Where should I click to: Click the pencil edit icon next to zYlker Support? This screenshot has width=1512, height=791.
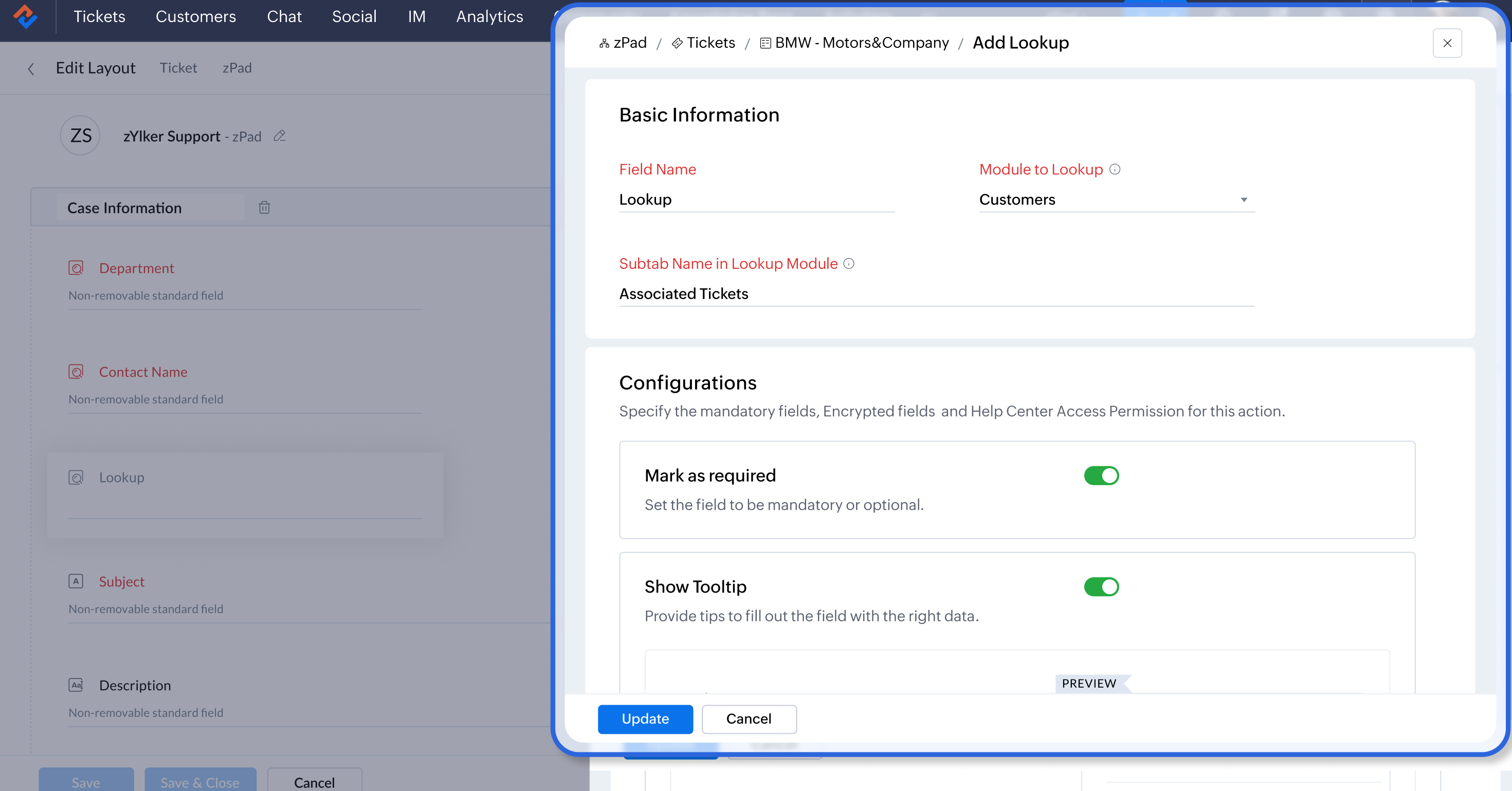(x=279, y=136)
